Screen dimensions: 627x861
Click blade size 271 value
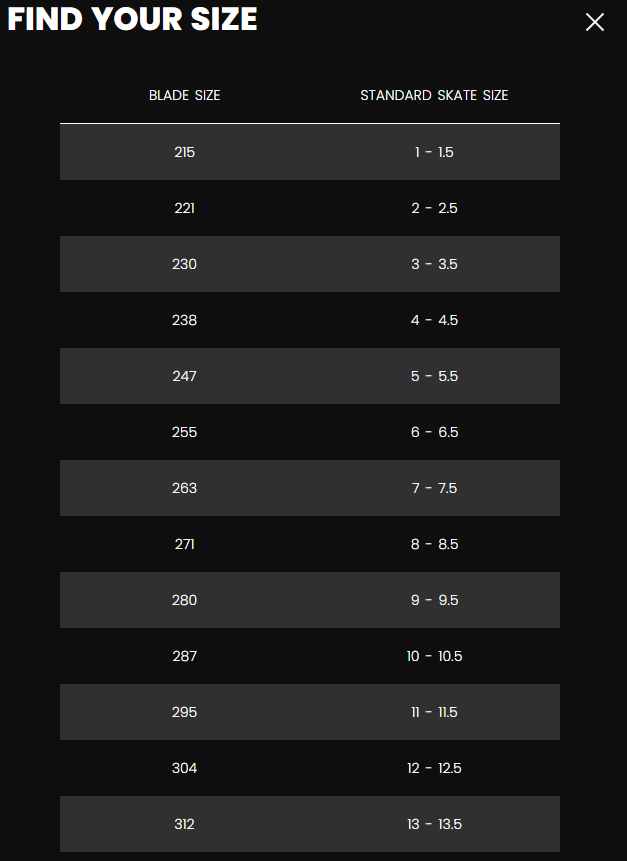[185, 544]
